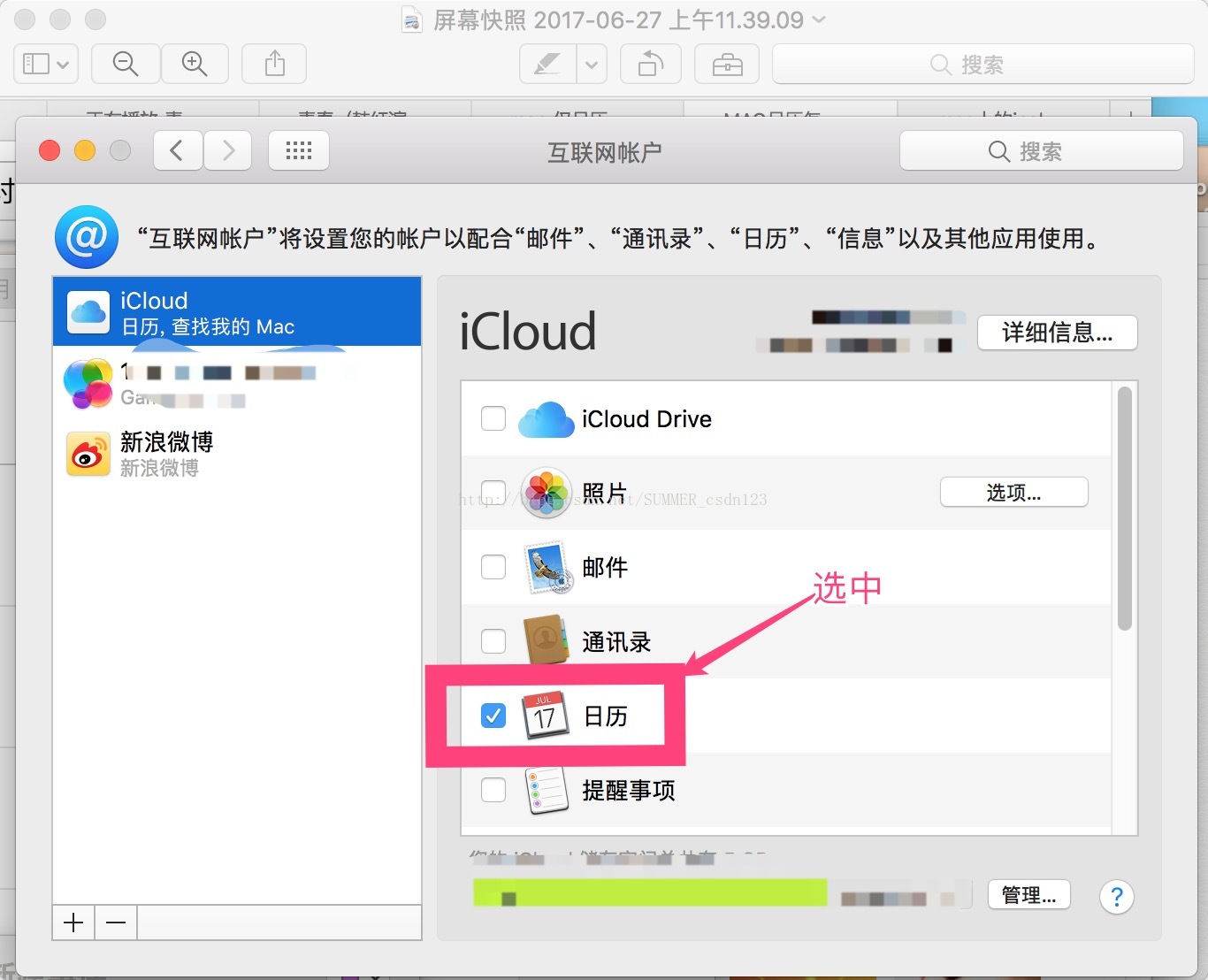Click the iCloud Drive label
Screen dimensions: 1208x980
click(646, 419)
